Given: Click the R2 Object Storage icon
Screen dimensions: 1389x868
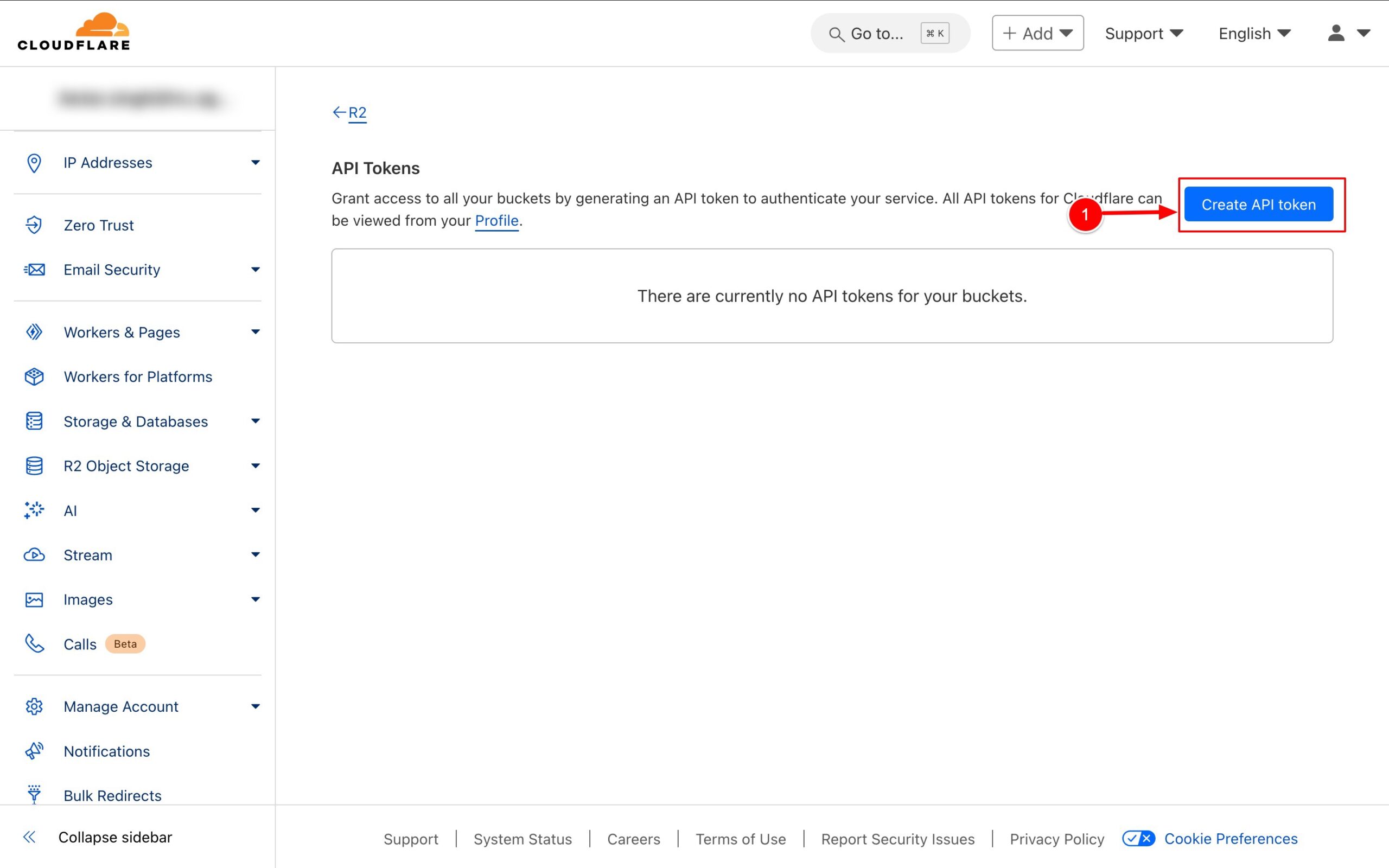Looking at the screenshot, I should (34, 466).
